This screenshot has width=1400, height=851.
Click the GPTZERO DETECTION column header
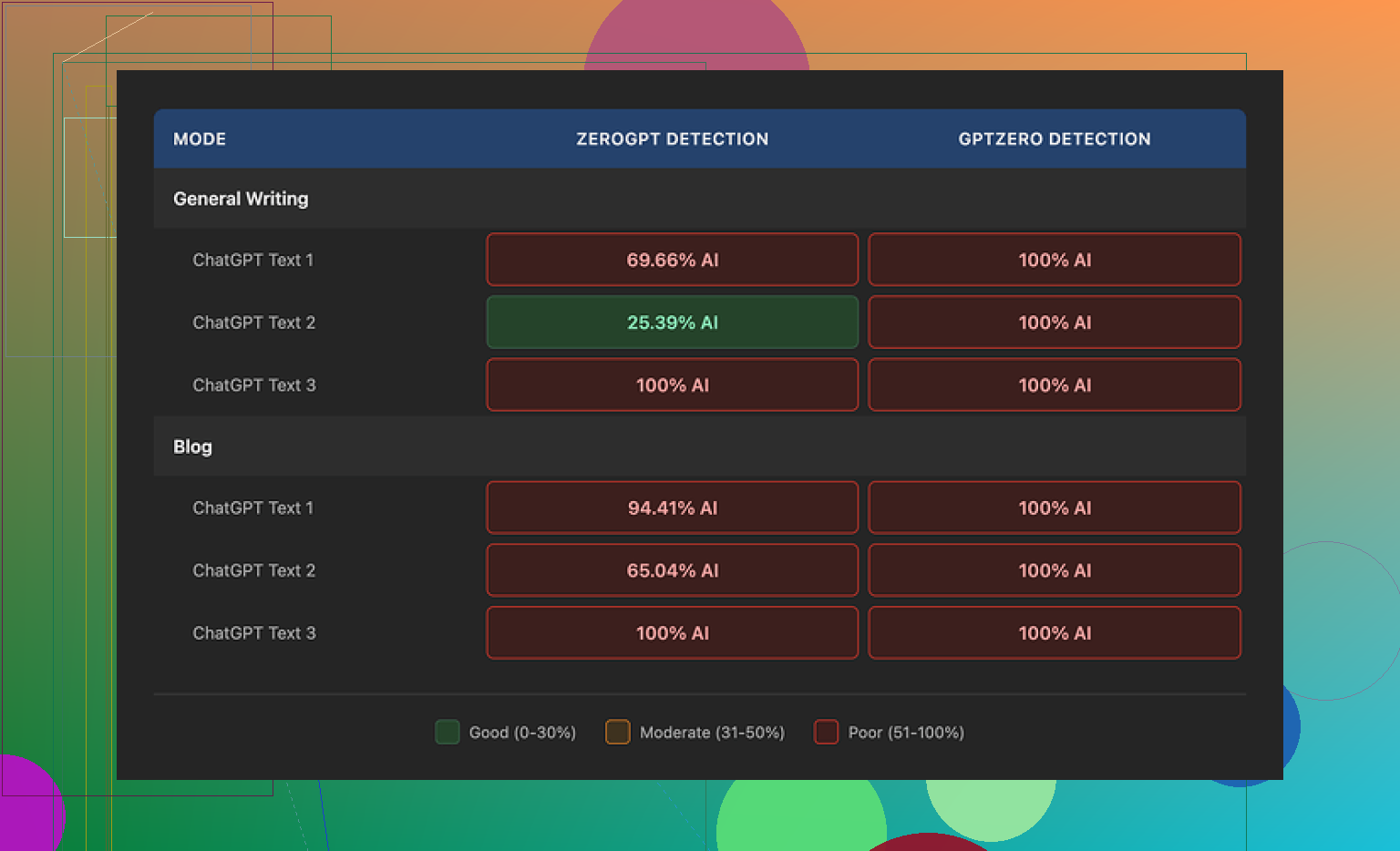pos(1054,139)
